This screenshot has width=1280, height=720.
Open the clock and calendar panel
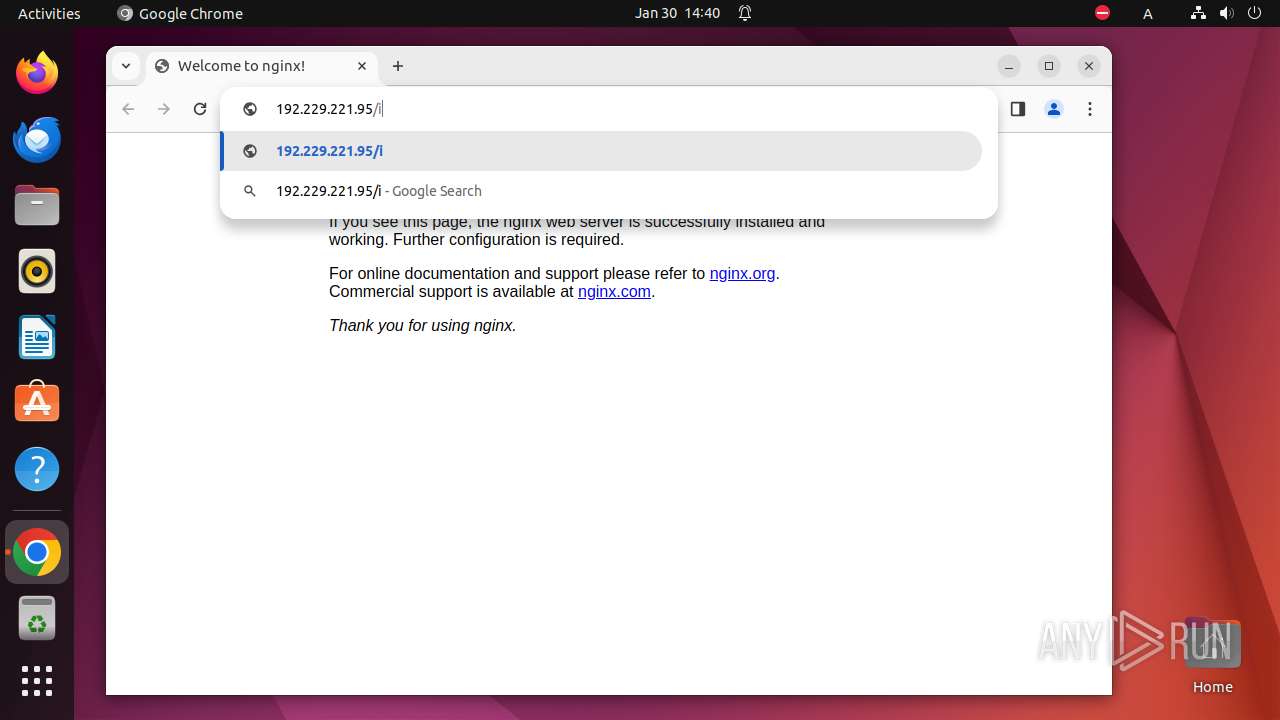tap(677, 13)
